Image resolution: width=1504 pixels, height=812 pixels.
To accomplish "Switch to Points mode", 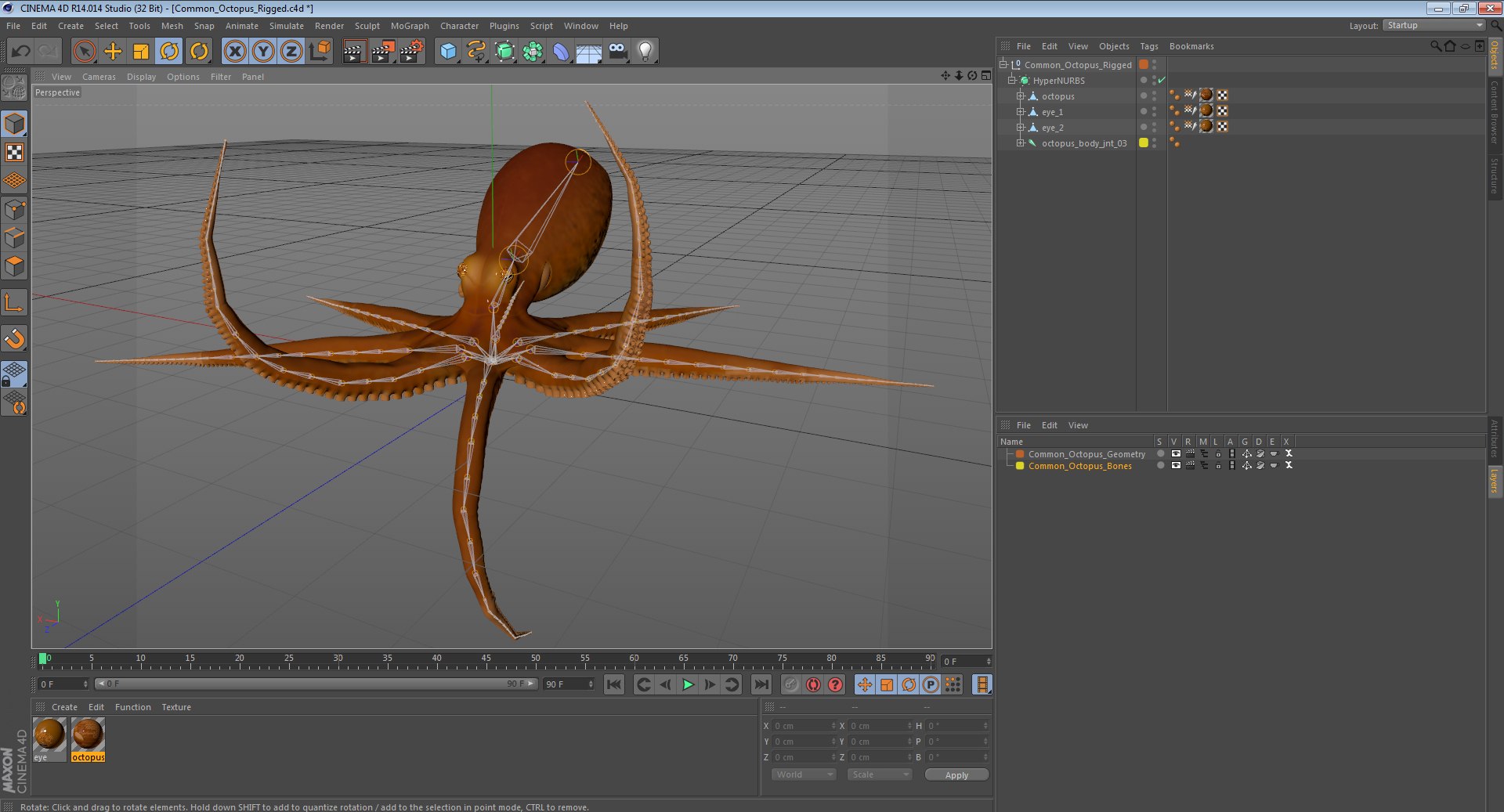I will point(14,209).
